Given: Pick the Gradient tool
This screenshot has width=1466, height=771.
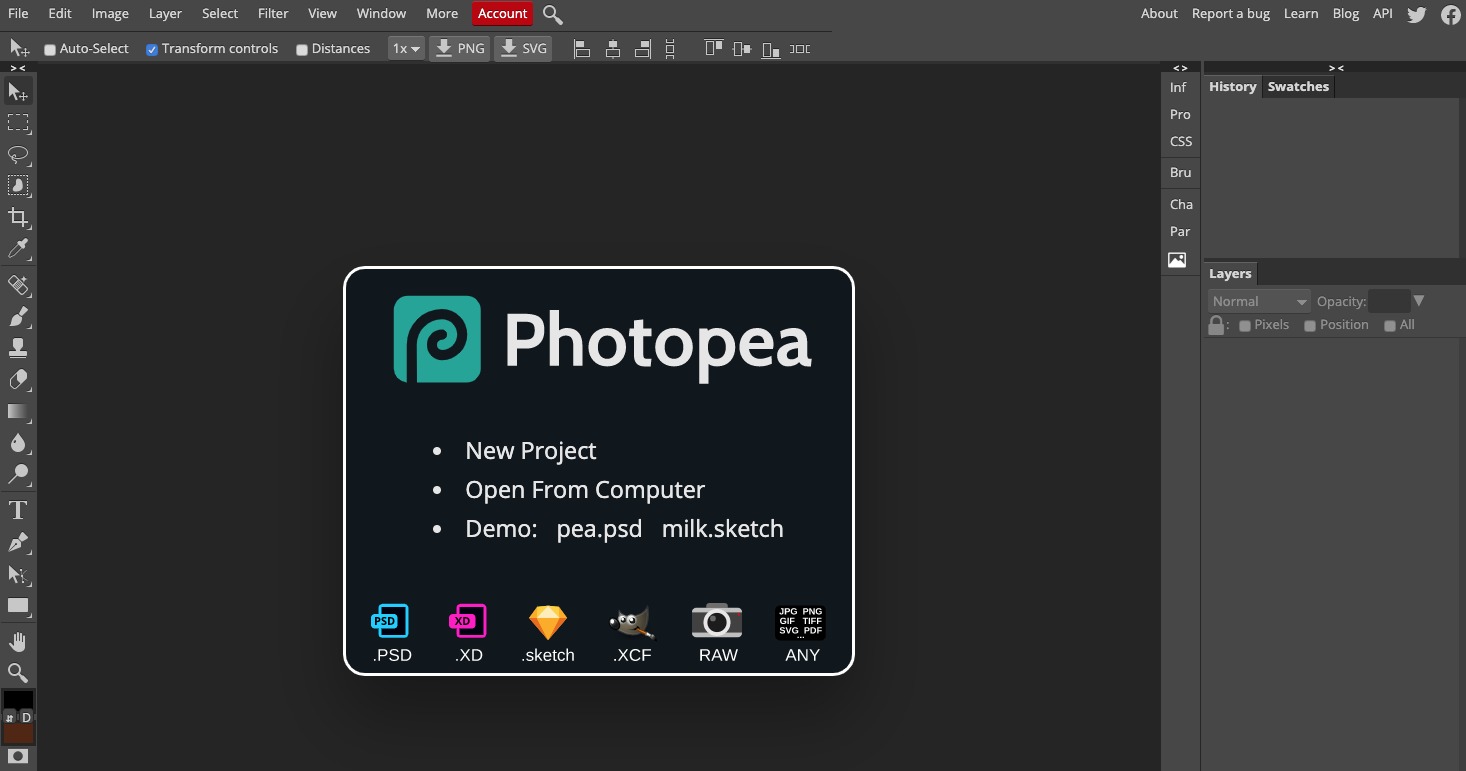Looking at the screenshot, I should [x=18, y=411].
